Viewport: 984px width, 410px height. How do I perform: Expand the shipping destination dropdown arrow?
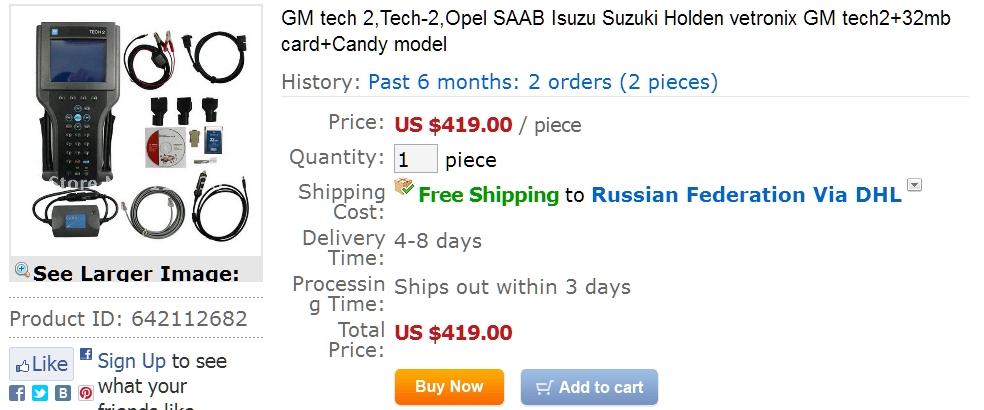(914, 185)
